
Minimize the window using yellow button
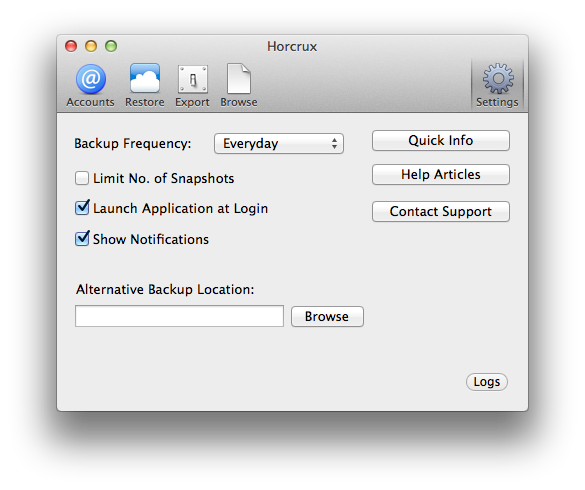(x=91, y=46)
